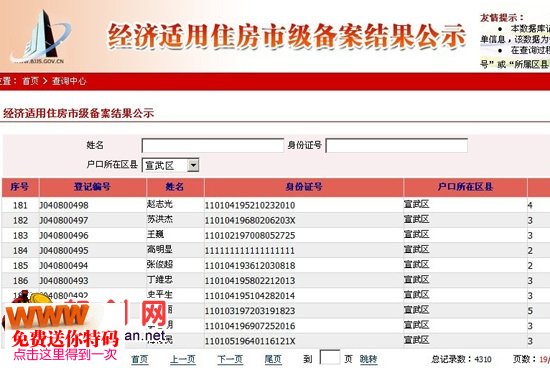
Task: Select row 184 for 高明显
Action: [x=275, y=250]
